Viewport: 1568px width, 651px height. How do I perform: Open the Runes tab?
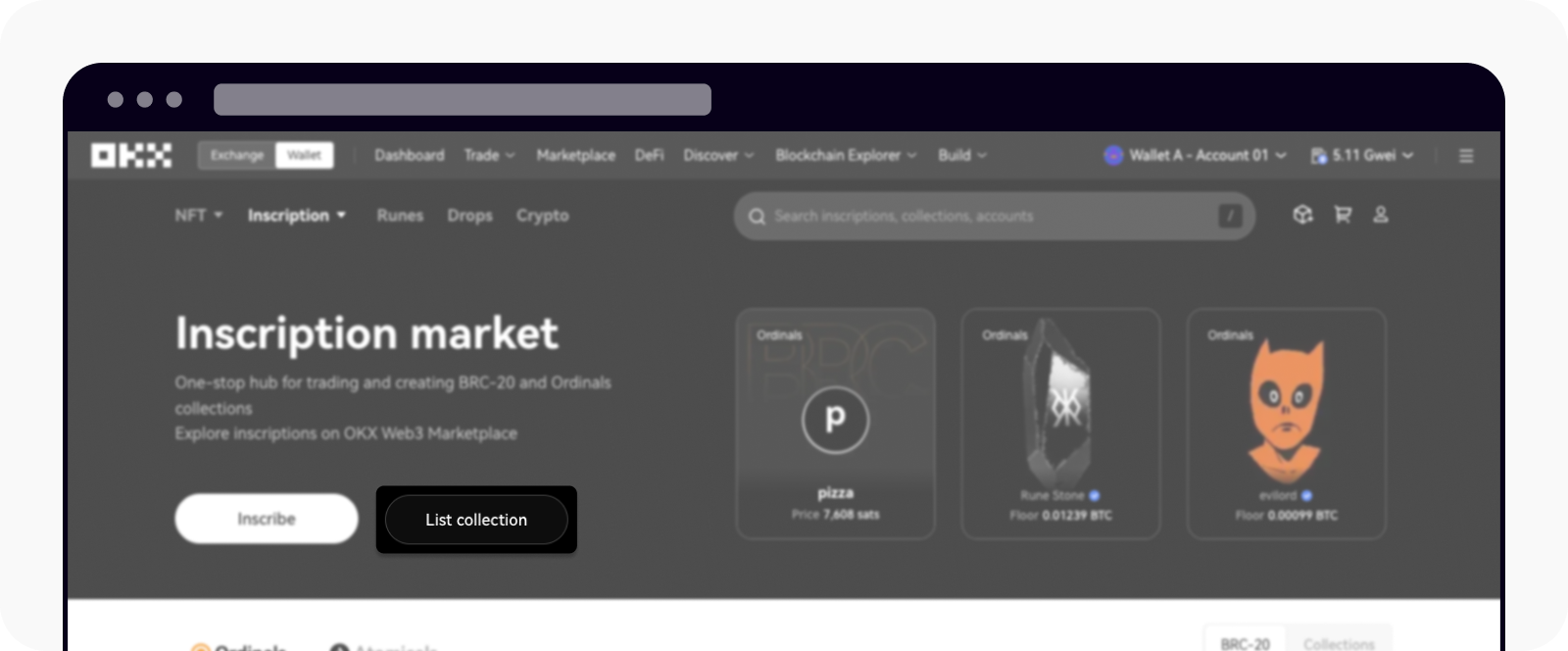(400, 215)
